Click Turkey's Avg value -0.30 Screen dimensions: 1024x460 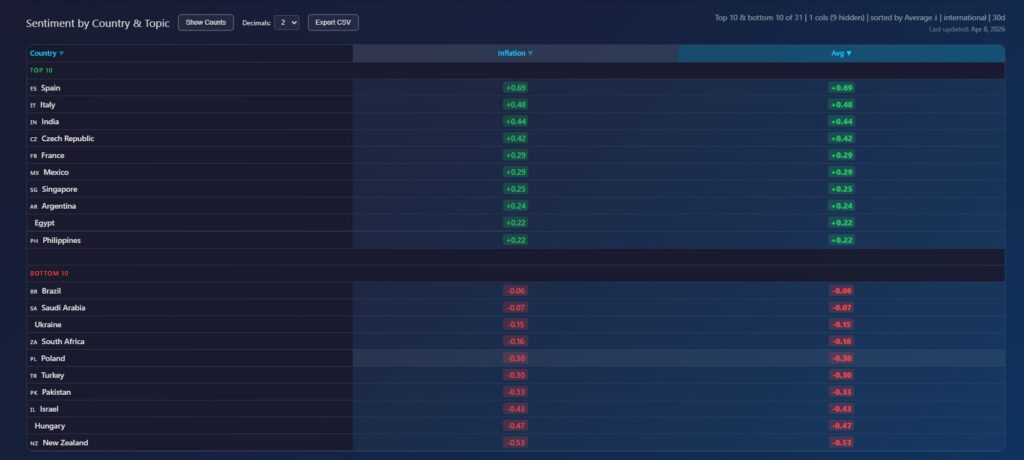click(841, 376)
